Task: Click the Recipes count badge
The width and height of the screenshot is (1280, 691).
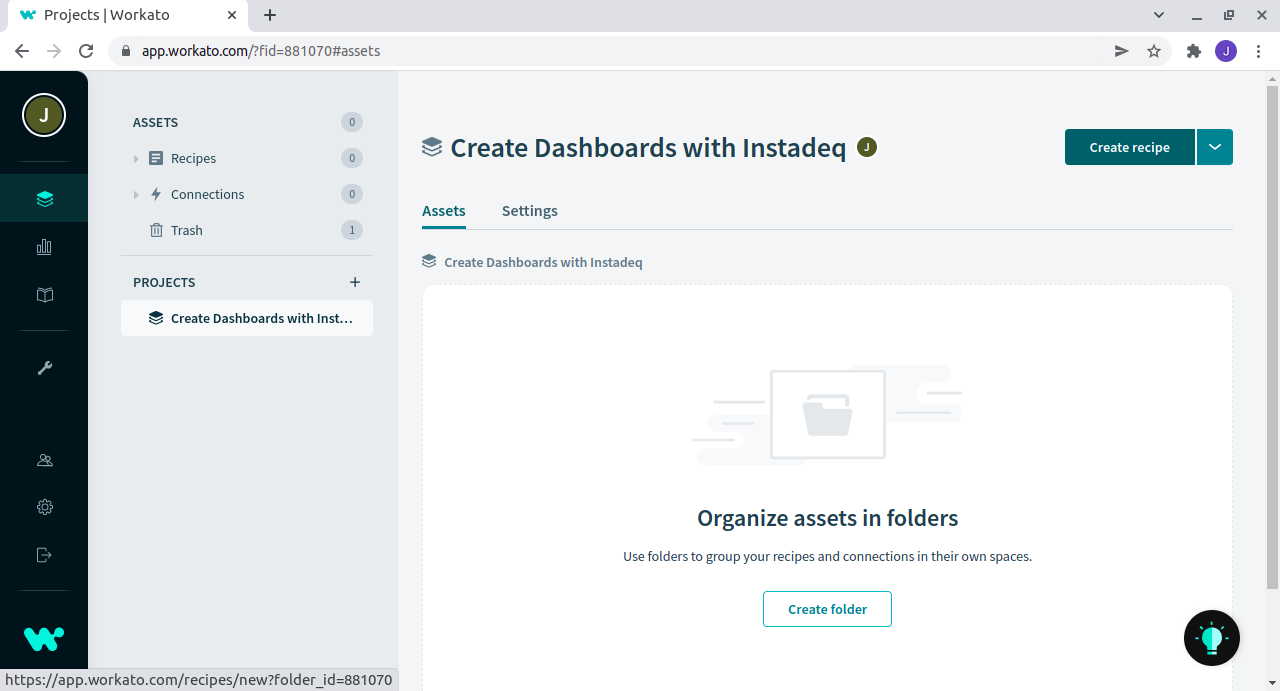Action: coord(351,158)
